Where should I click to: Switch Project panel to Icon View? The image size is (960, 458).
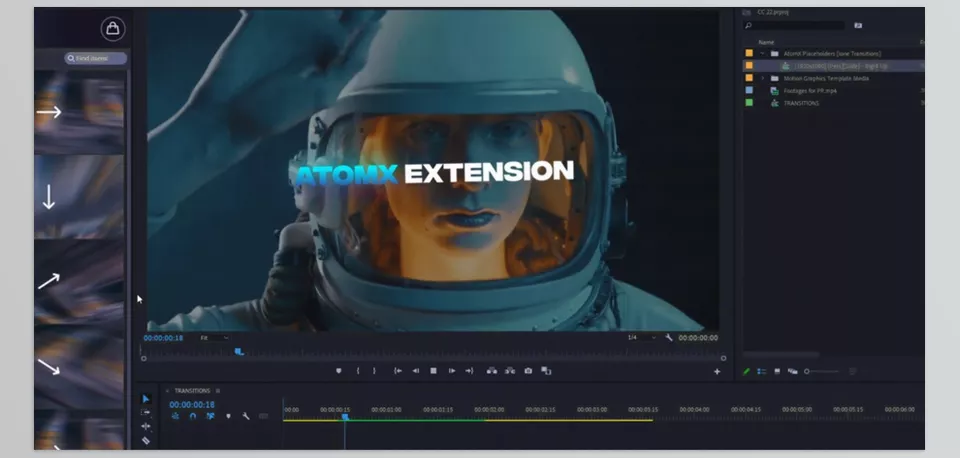777,371
